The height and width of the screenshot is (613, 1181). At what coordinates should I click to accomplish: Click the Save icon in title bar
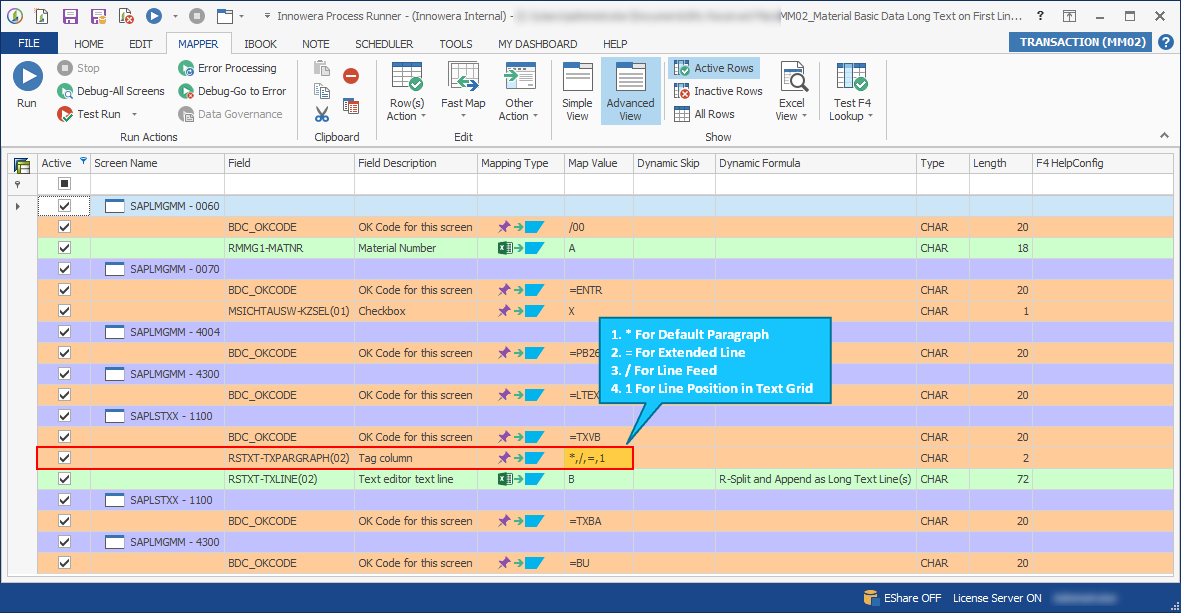coord(70,16)
